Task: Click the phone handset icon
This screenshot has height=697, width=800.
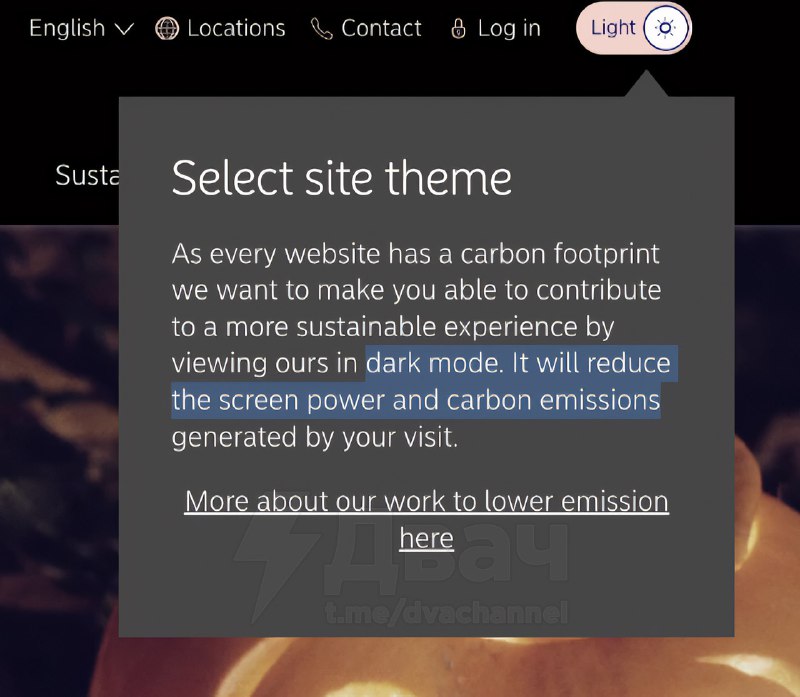Action: click(x=321, y=29)
